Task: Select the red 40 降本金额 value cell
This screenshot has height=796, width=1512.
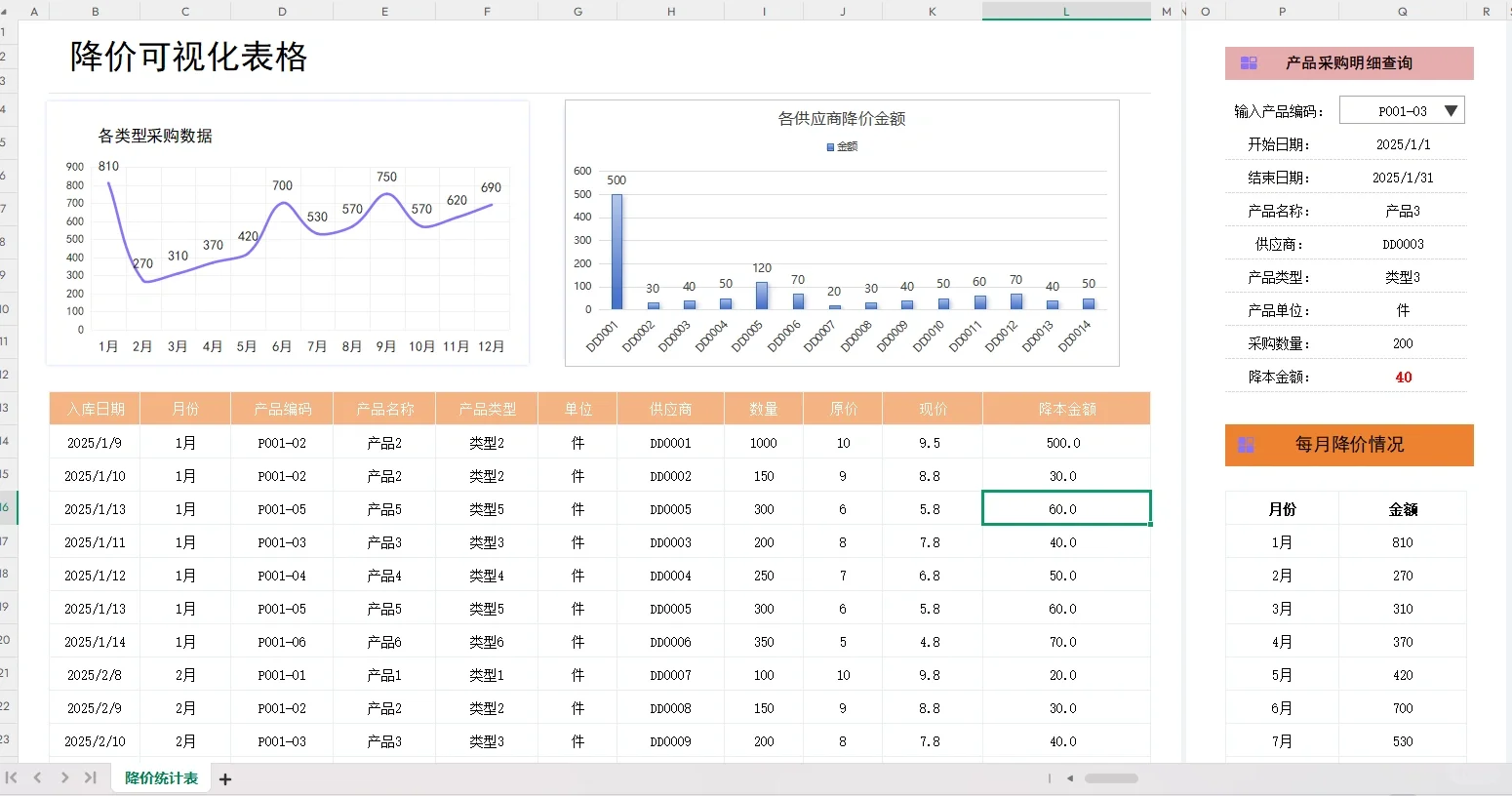Action: [1403, 376]
